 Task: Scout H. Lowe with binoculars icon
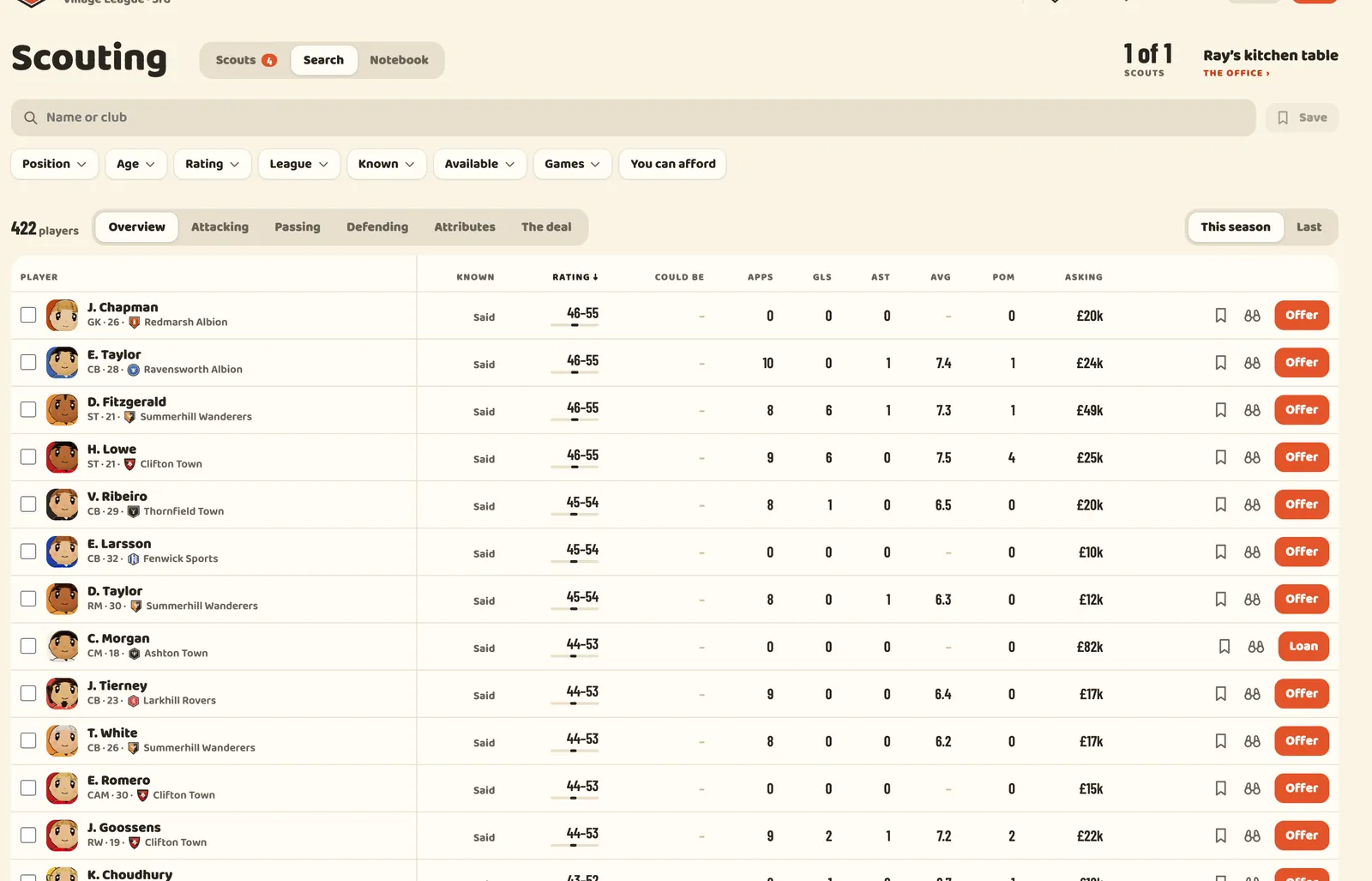pyautogui.click(x=1252, y=457)
